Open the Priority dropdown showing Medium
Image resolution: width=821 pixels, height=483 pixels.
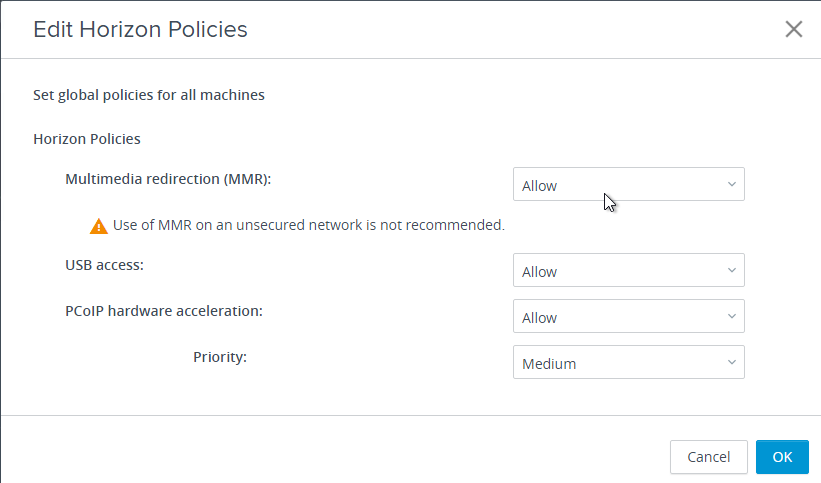coord(628,362)
